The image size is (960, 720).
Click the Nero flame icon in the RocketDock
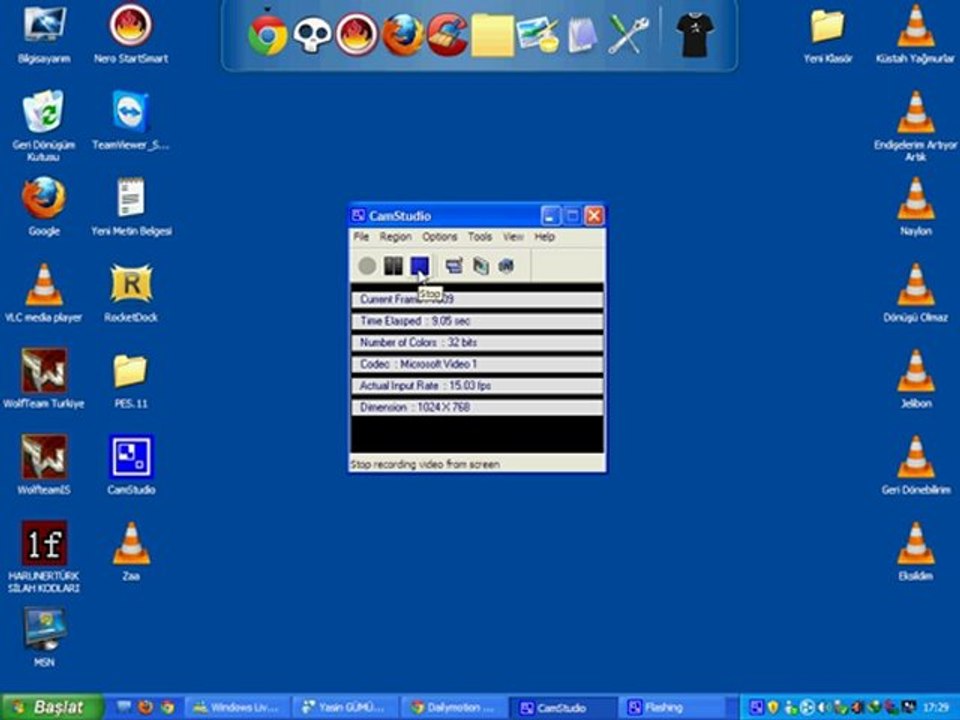coord(357,36)
